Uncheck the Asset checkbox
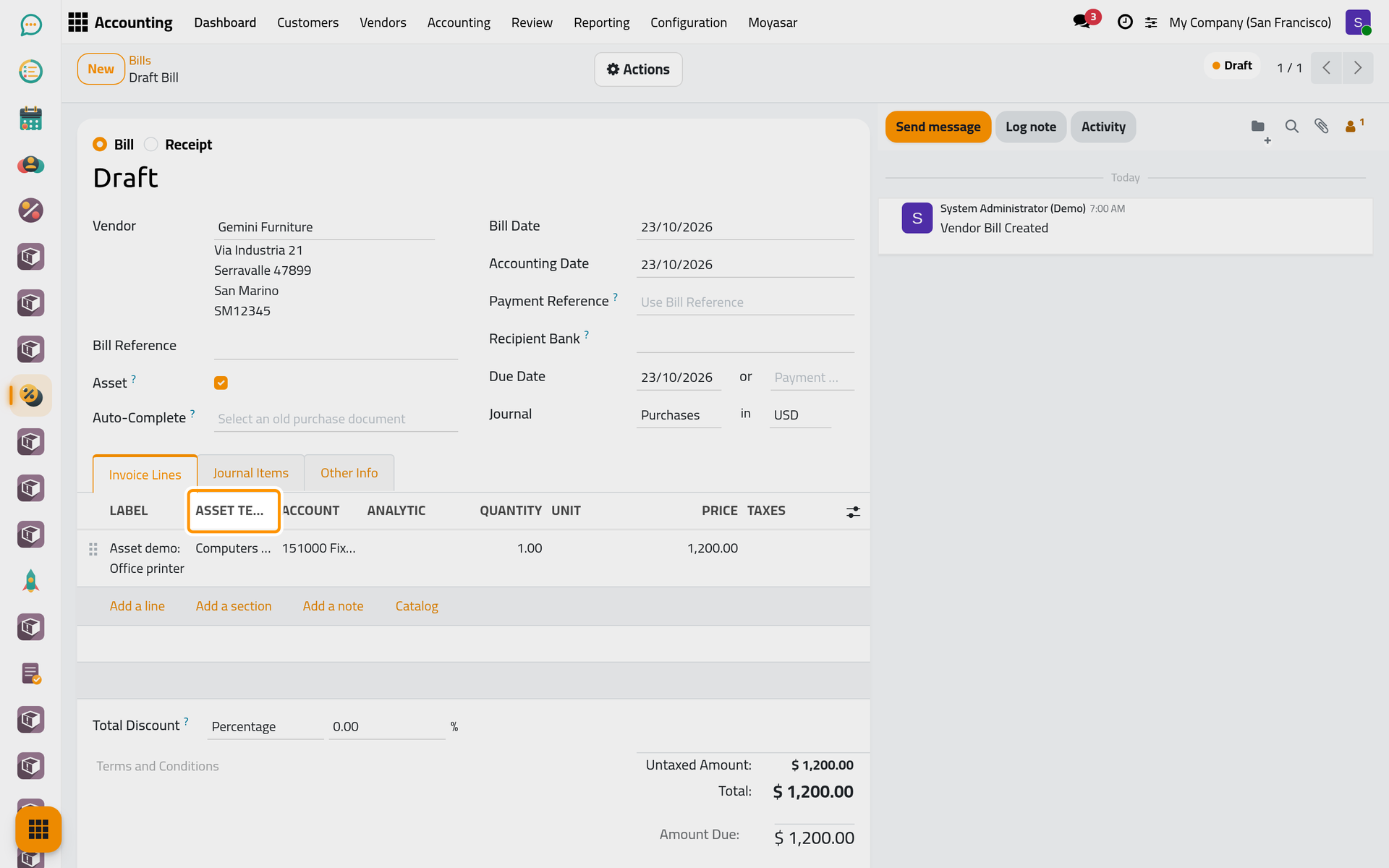Image resolution: width=1389 pixels, height=868 pixels. tap(221, 383)
